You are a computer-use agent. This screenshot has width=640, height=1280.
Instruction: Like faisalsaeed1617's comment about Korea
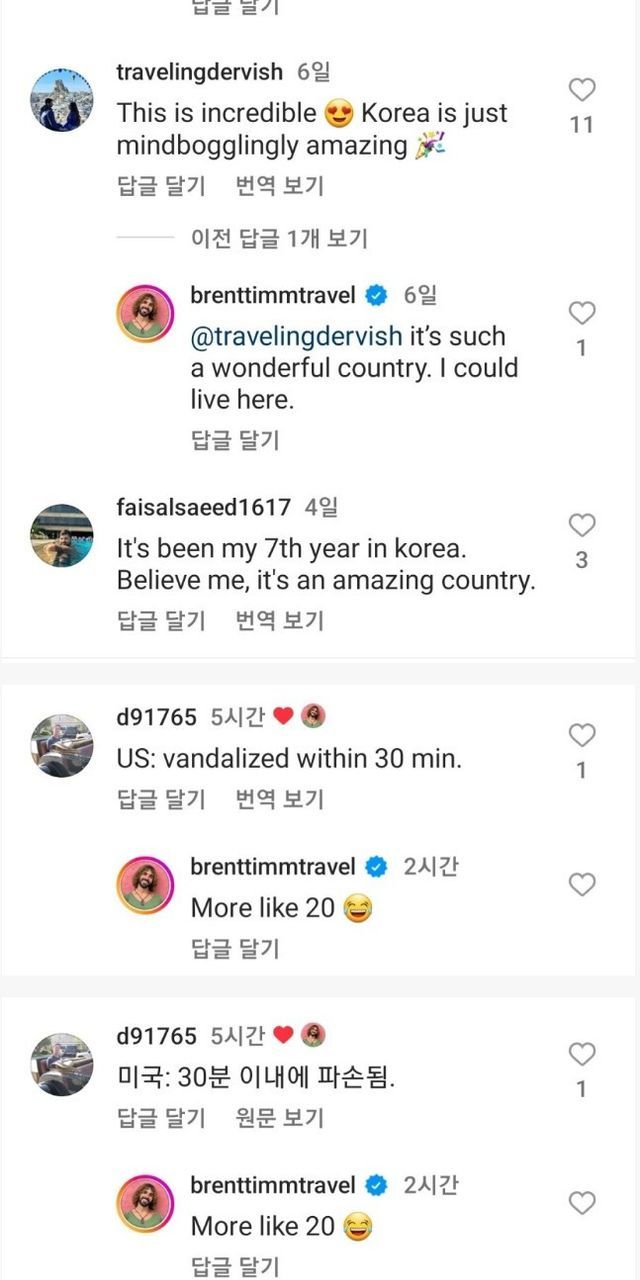click(x=582, y=526)
